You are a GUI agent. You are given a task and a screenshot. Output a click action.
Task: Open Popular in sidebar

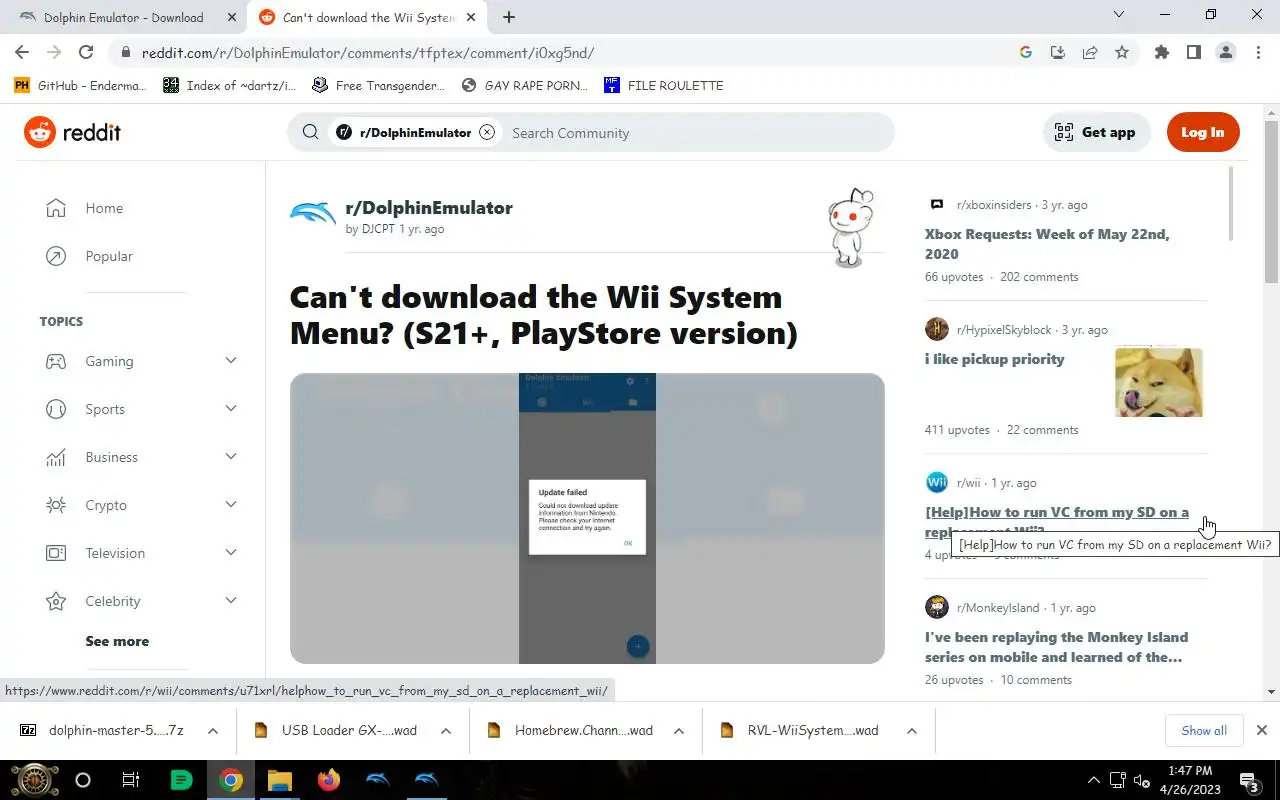click(x=109, y=256)
